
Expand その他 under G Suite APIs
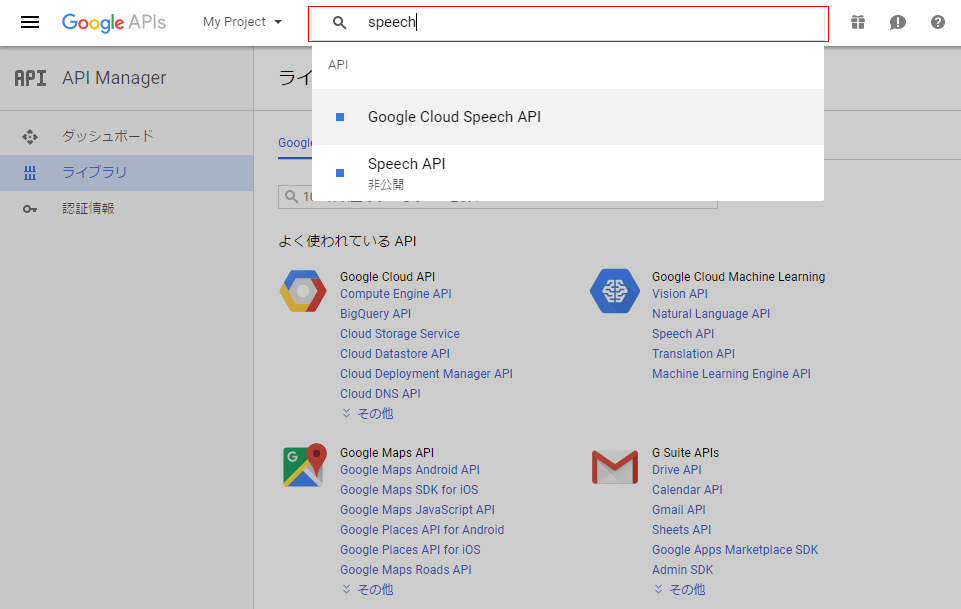[x=679, y=589]
